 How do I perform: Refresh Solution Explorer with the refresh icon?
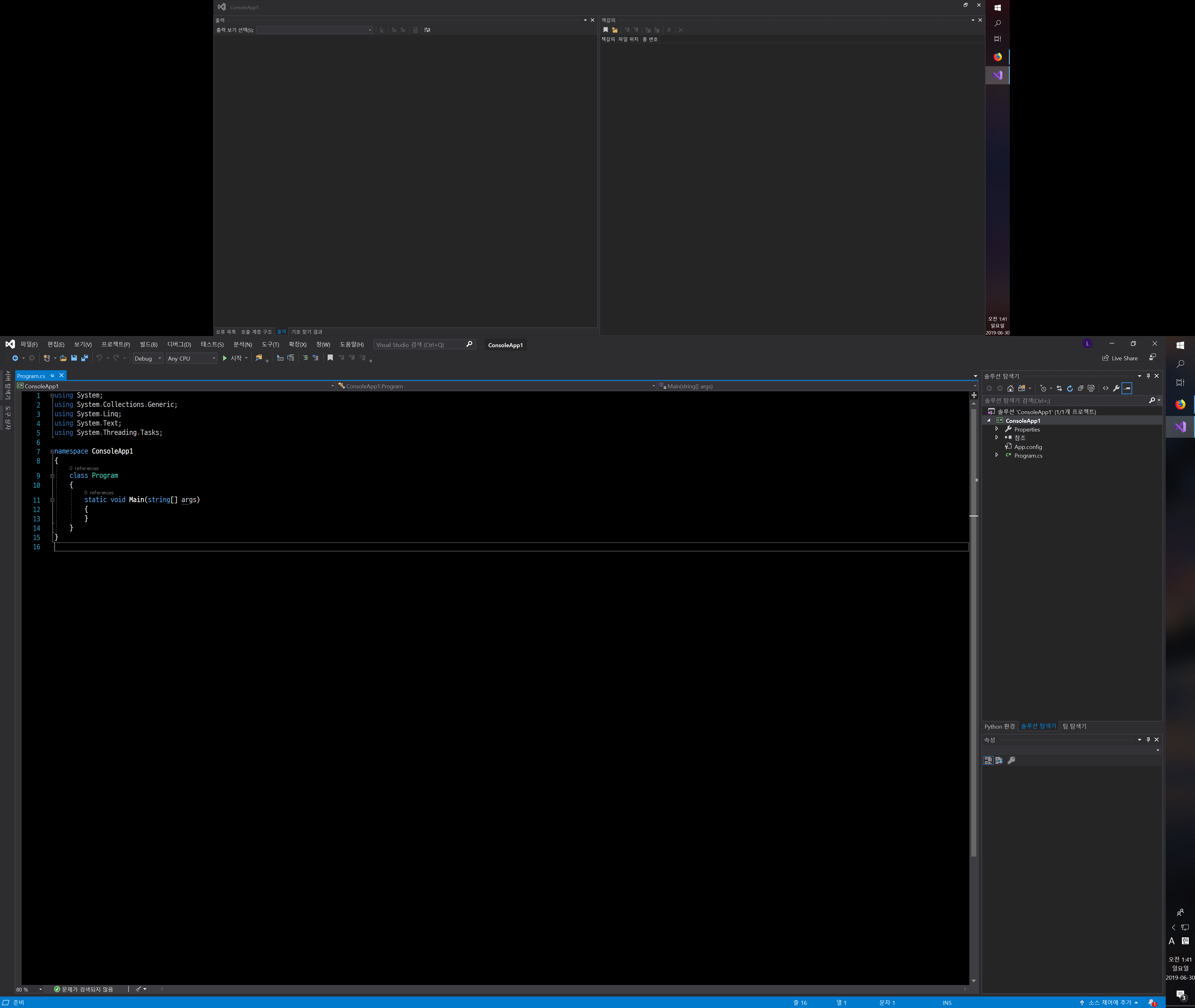pos(1069,388)
